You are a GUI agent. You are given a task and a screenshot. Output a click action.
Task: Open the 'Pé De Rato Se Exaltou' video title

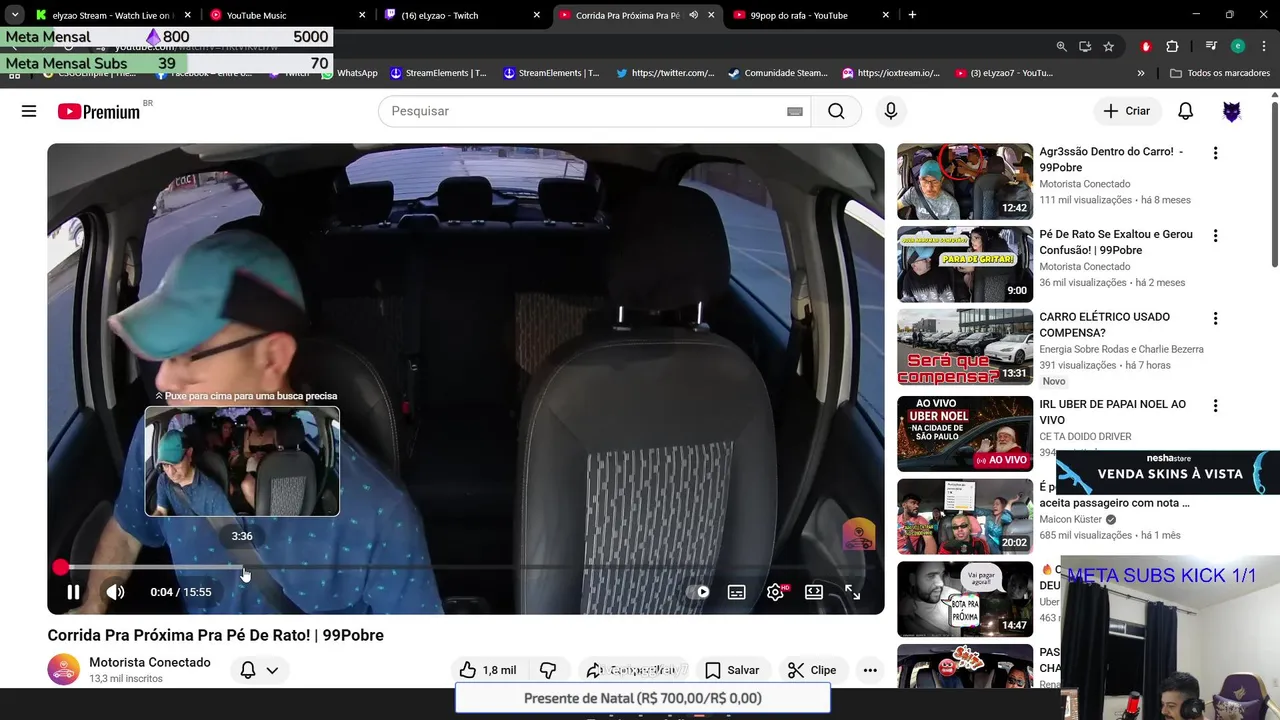click(x=1116, y=242)
